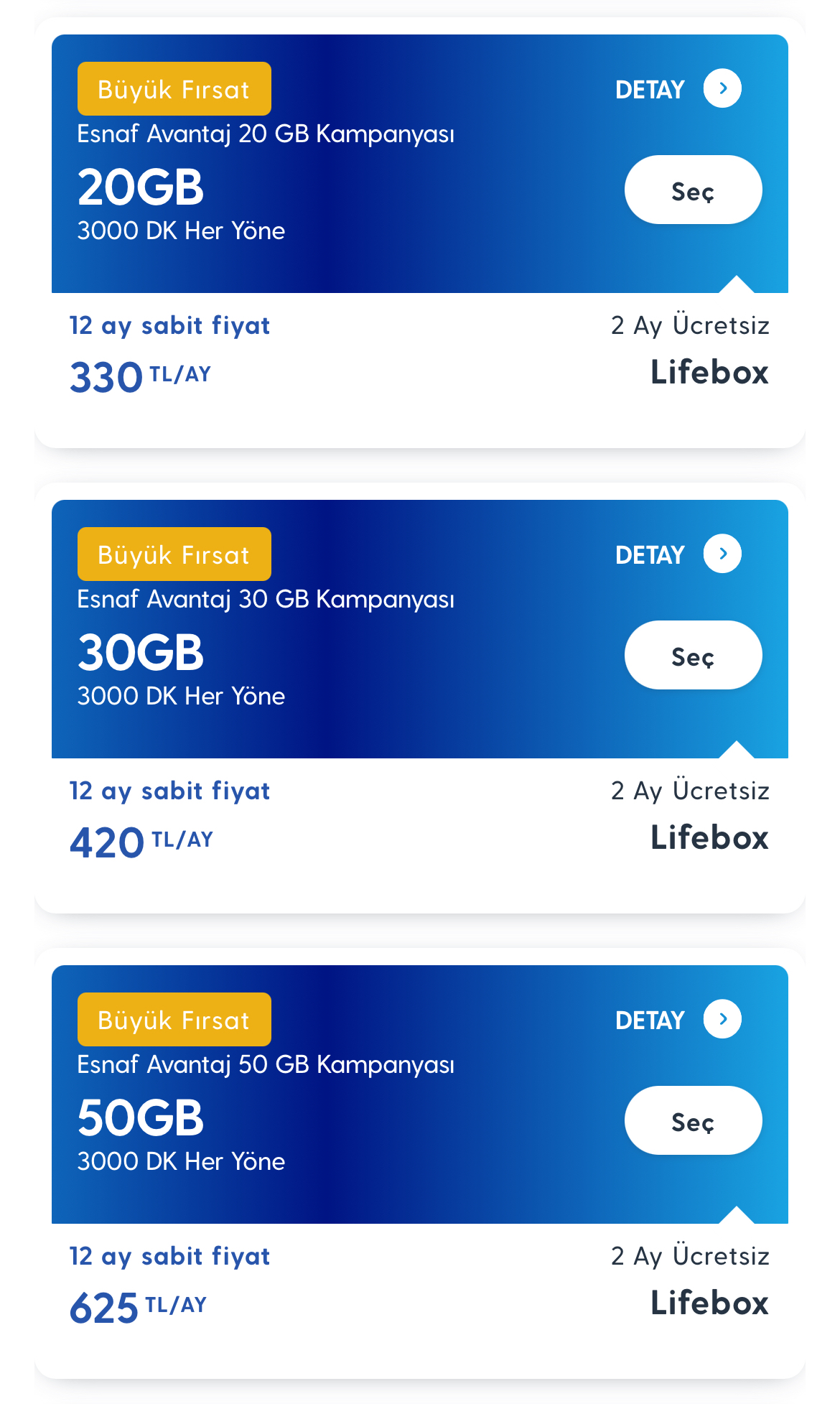Select the 20GB plan with Seç button

tap(693, 190)
